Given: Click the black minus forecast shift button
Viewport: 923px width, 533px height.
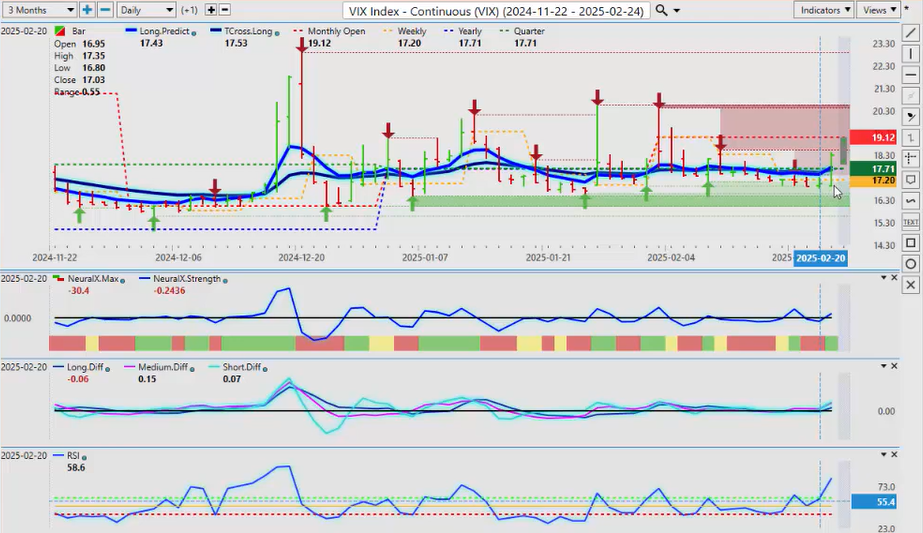Looking at the screenshot, I should pyautogui.click(x=224, y=10).
